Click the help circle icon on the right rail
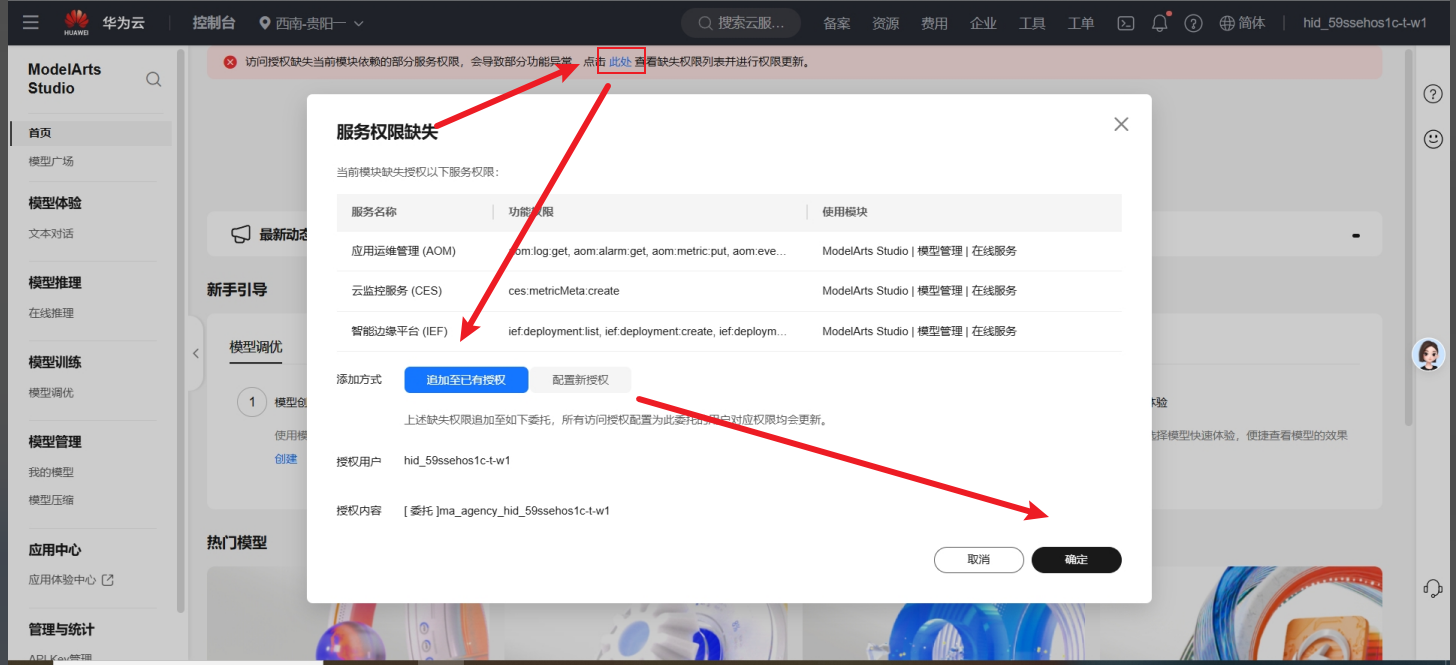Screen dimensions: 1456x665 [x=1433, y=93]
